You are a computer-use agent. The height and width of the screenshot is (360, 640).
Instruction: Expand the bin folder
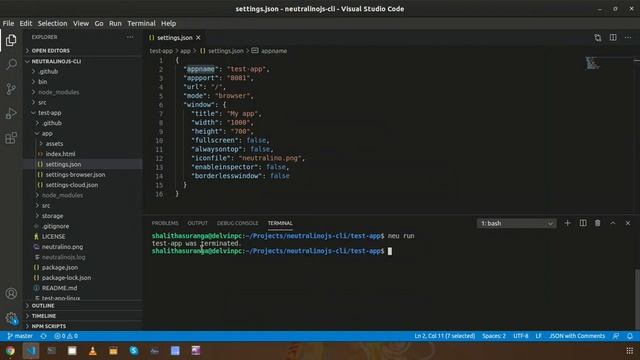click(x=83, y=82)
